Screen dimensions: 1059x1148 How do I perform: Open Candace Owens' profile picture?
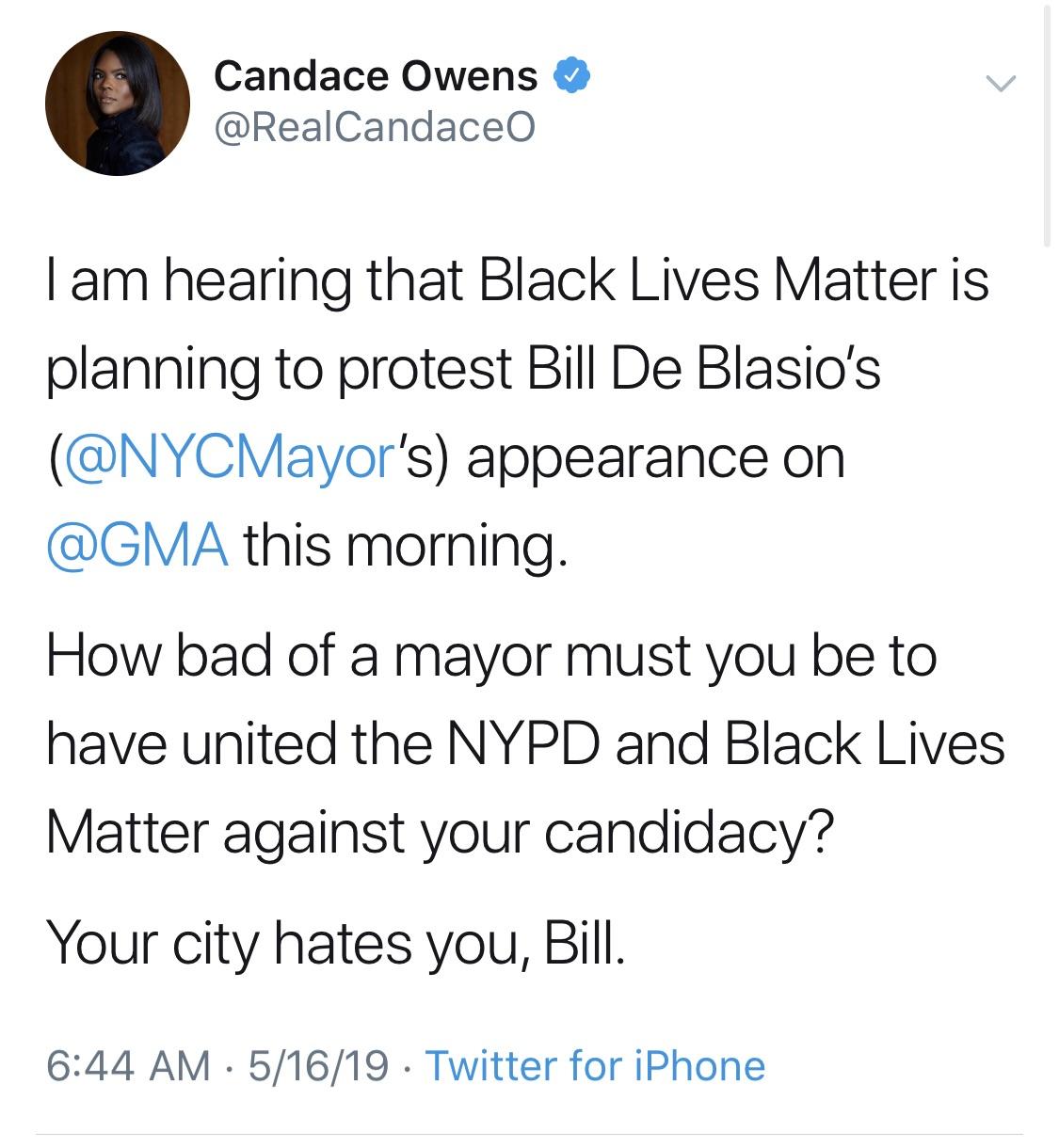[x=118, y=104]
